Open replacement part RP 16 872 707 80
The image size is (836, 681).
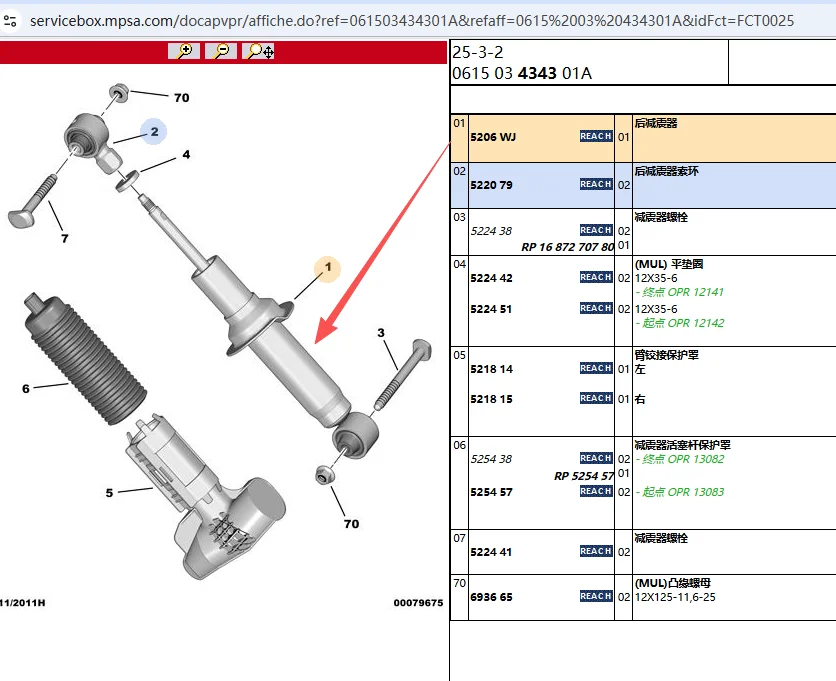click(x=567, y=247)
